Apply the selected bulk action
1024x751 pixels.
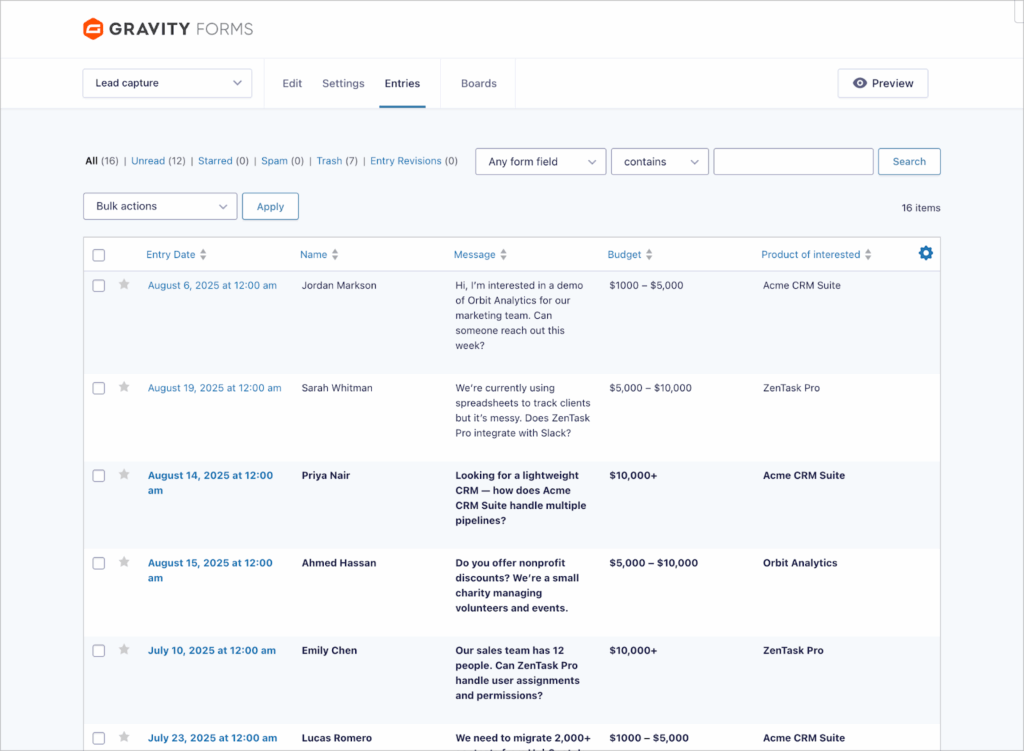[270, 206]
